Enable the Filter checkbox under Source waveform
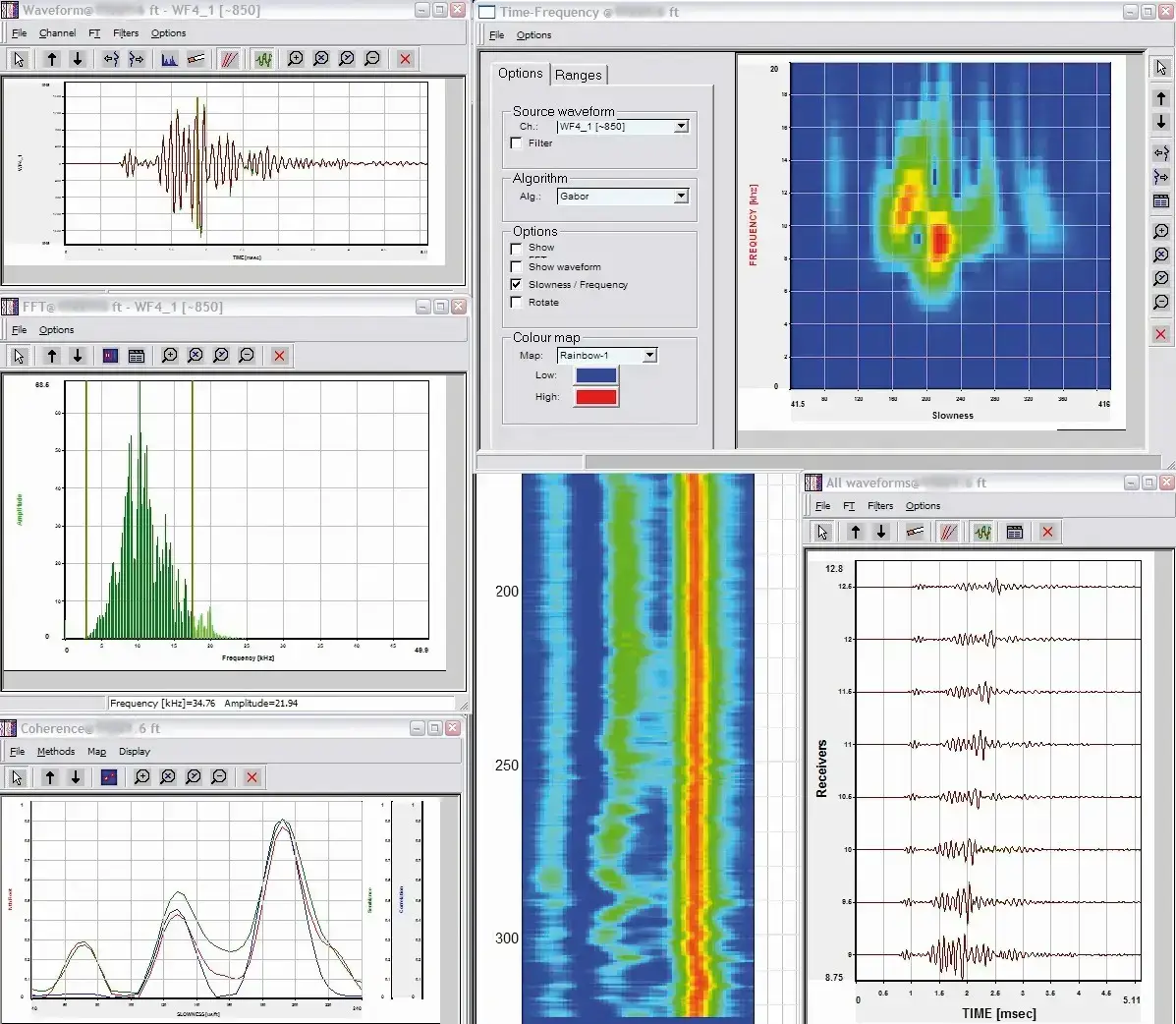The image size is (1176, 1024). 517,143
